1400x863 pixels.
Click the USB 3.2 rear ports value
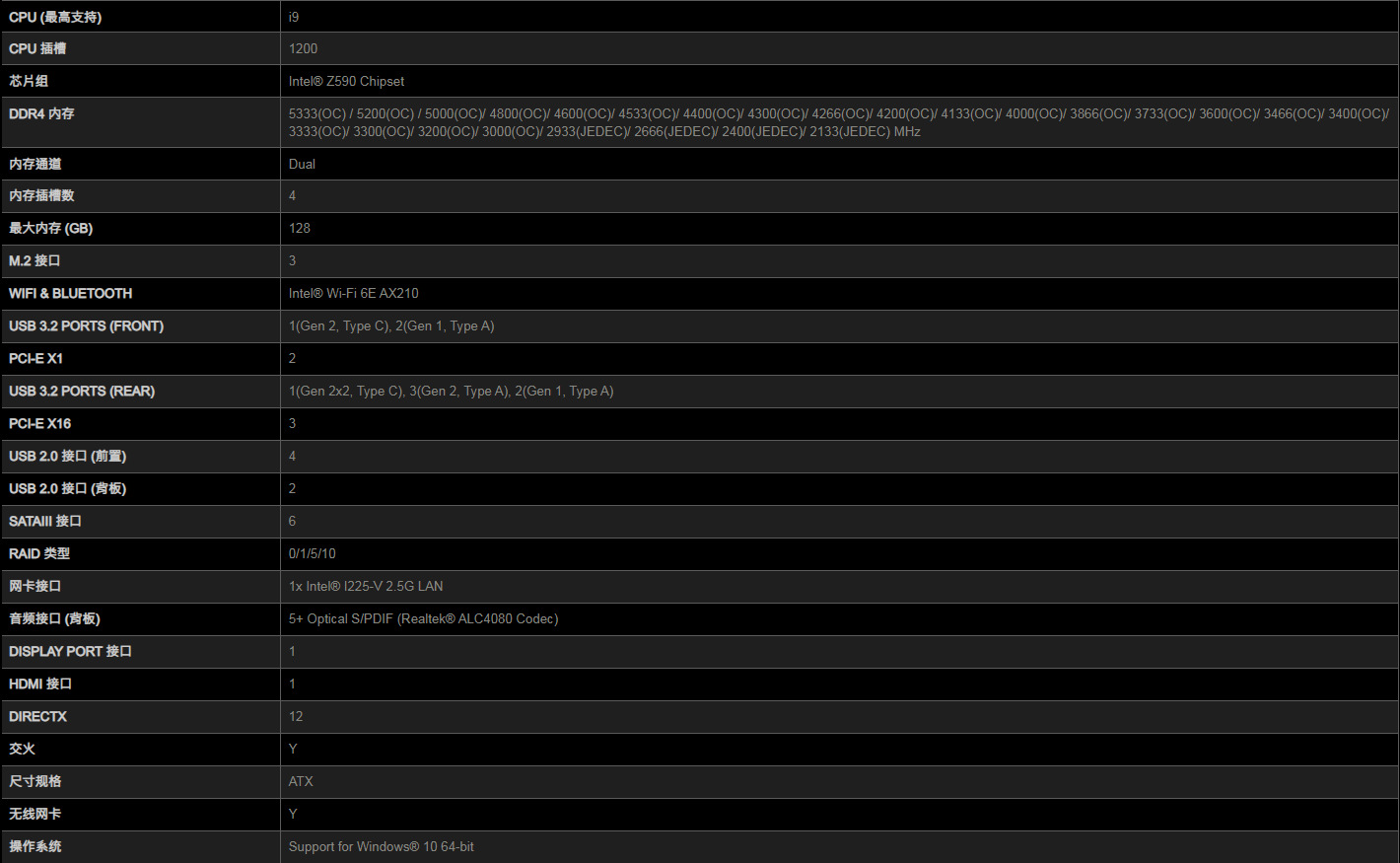[x=451, y=391]
